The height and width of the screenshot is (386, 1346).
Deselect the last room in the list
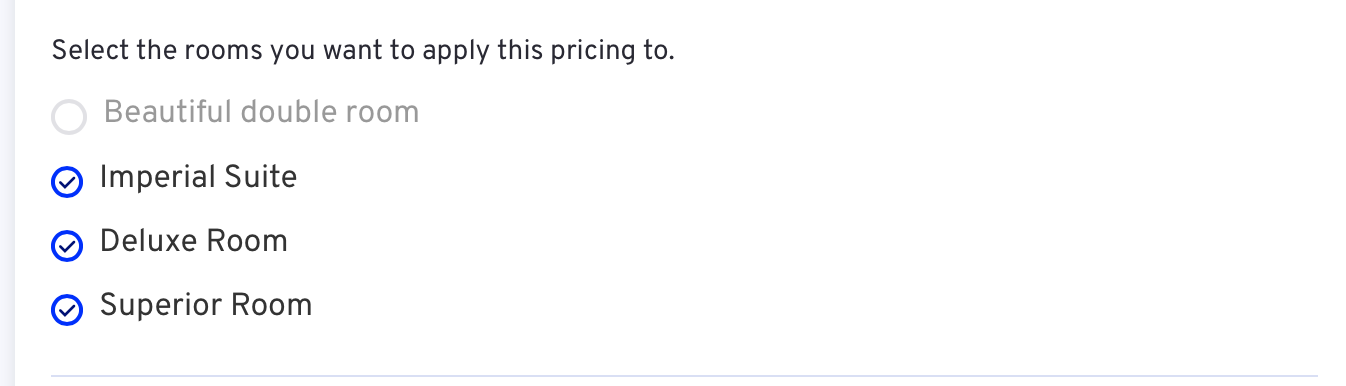pyautogui.click(x=66, y=310)
